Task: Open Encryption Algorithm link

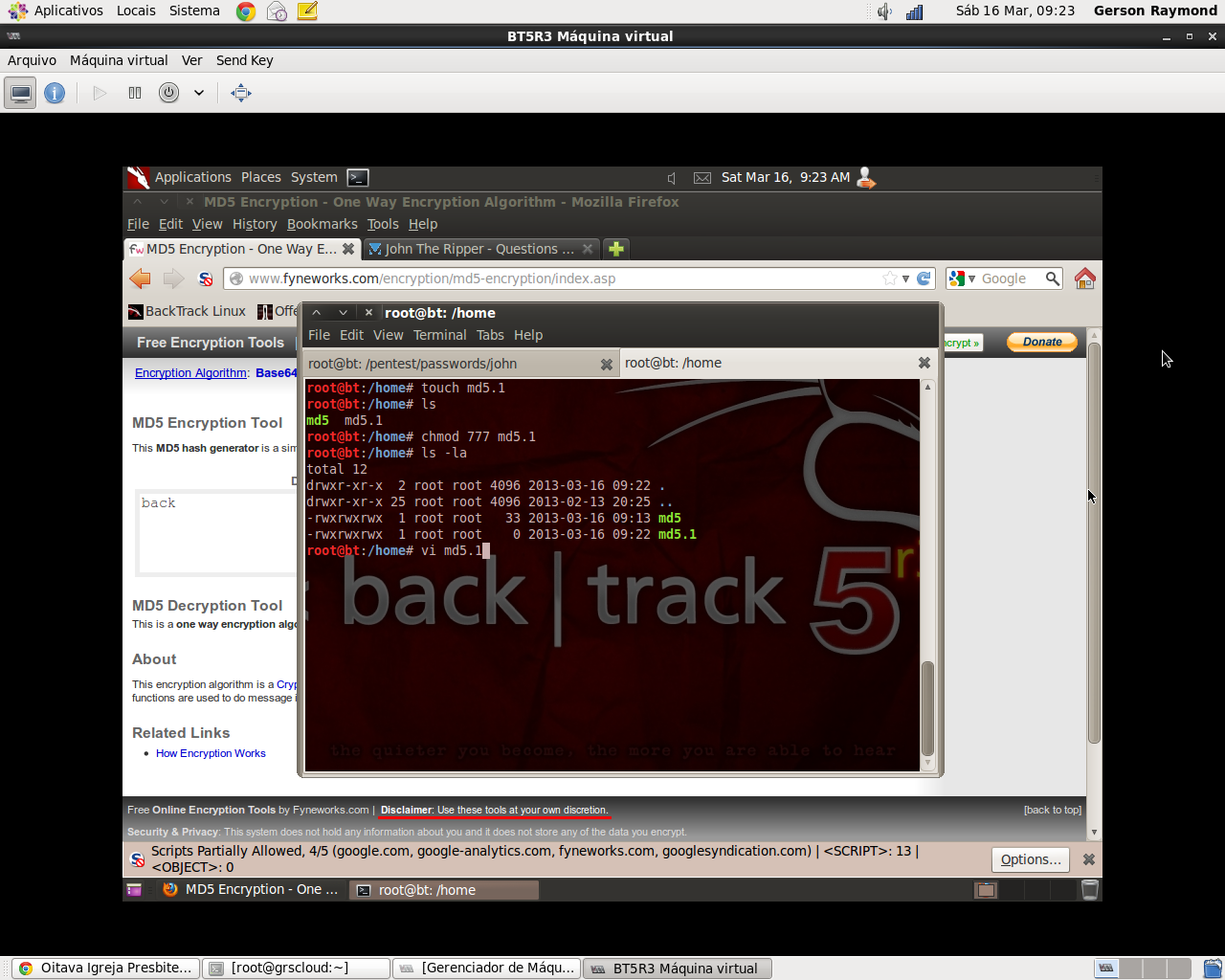Action: [x=190, y=372]
